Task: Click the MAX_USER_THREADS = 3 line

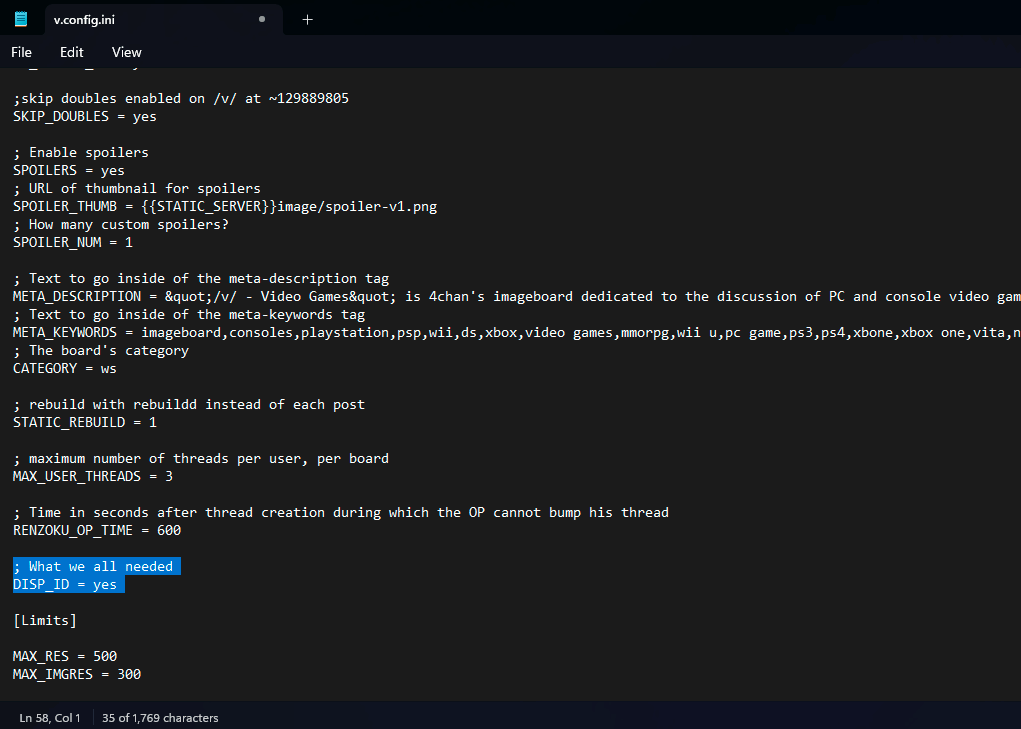Action: [93, 476]
